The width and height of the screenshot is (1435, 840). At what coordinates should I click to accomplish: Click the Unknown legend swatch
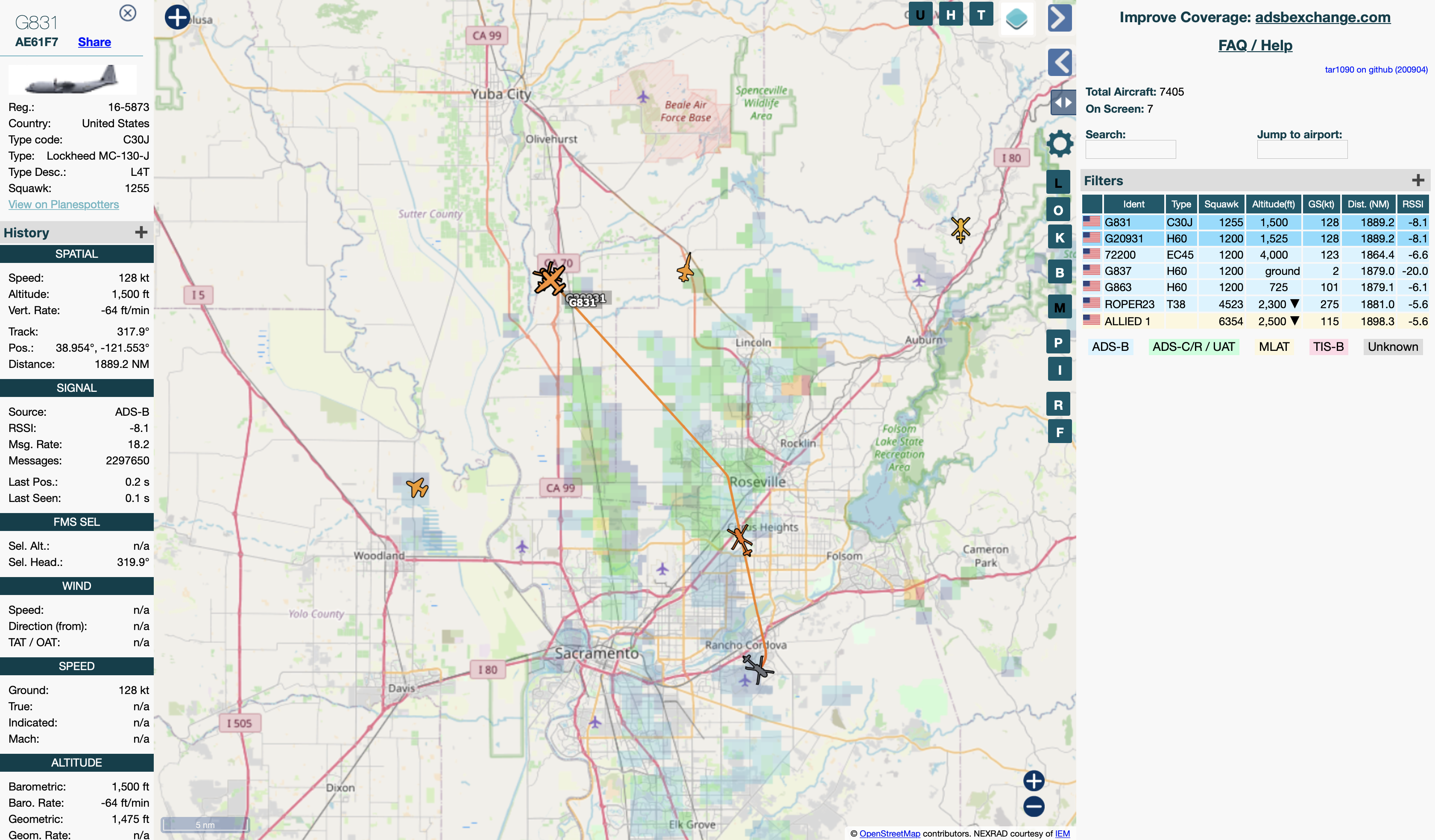[1392, 347]
